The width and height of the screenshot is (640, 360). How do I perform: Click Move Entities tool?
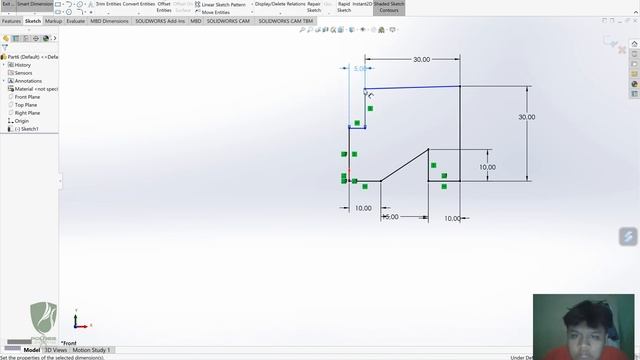[x=212, y=12]
